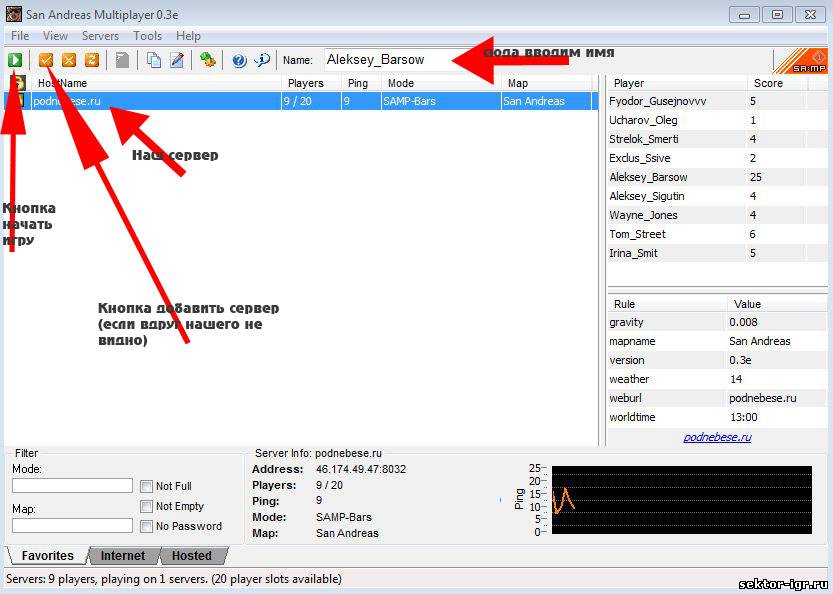Click the mapname rule row
This screenshot has width=833, height=594.
tap(717, 341)
